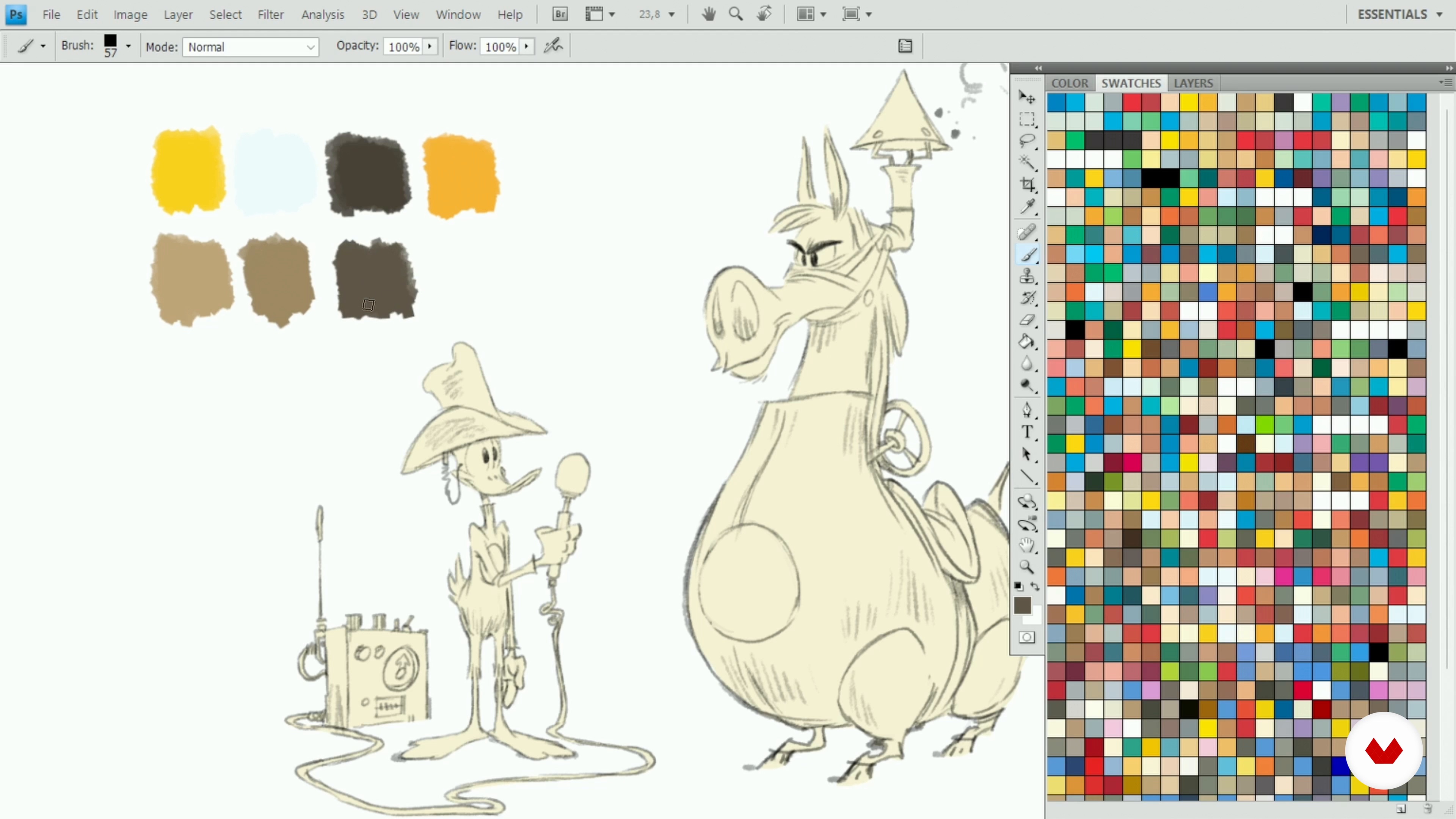Select the Clone Stamp tool
The height and width of the screenshot is (819, 1456).
(1027, 276)
